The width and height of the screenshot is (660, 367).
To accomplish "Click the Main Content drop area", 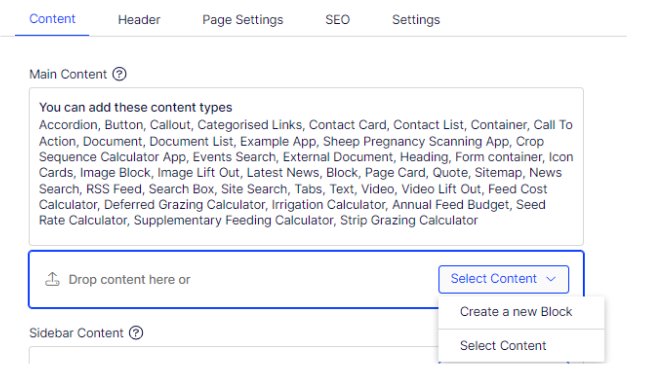I will (x=234, y=279).
